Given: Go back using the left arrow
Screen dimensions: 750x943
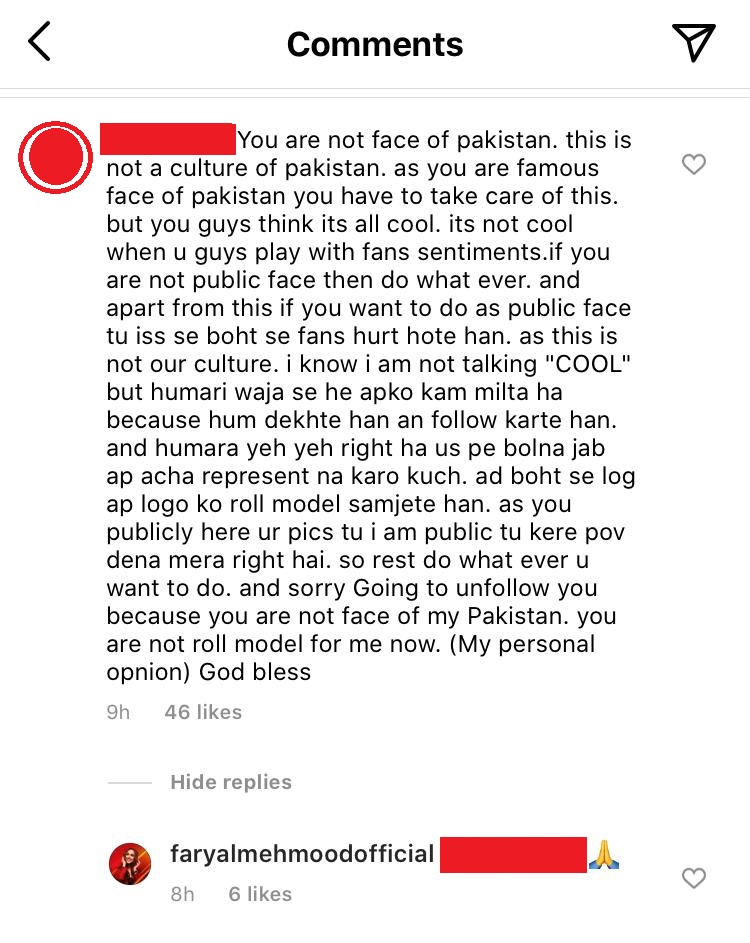Looking at the screenshot, I should point(39,42).
